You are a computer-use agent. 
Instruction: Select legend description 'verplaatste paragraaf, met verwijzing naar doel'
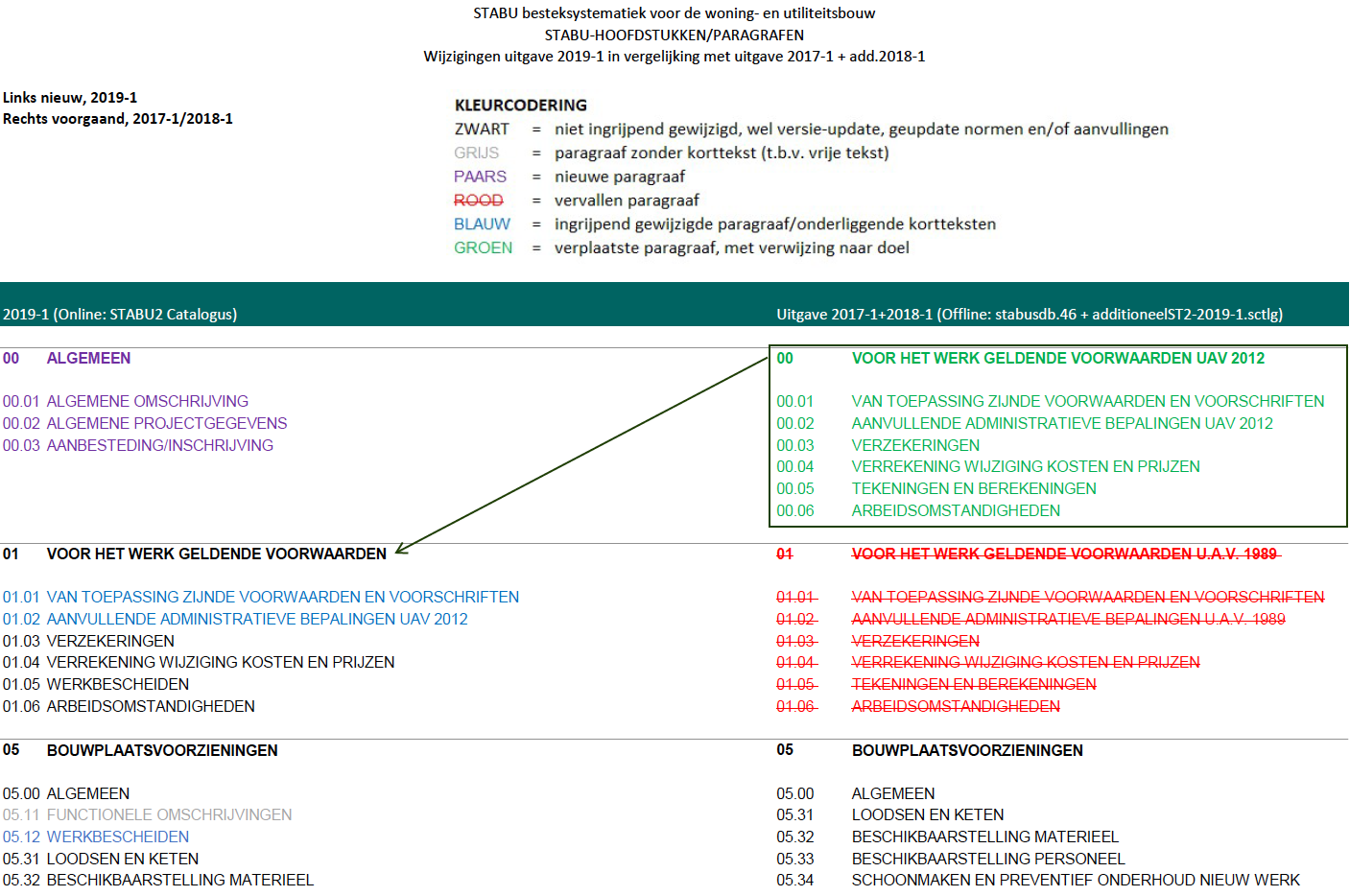(x=731, y=248)
